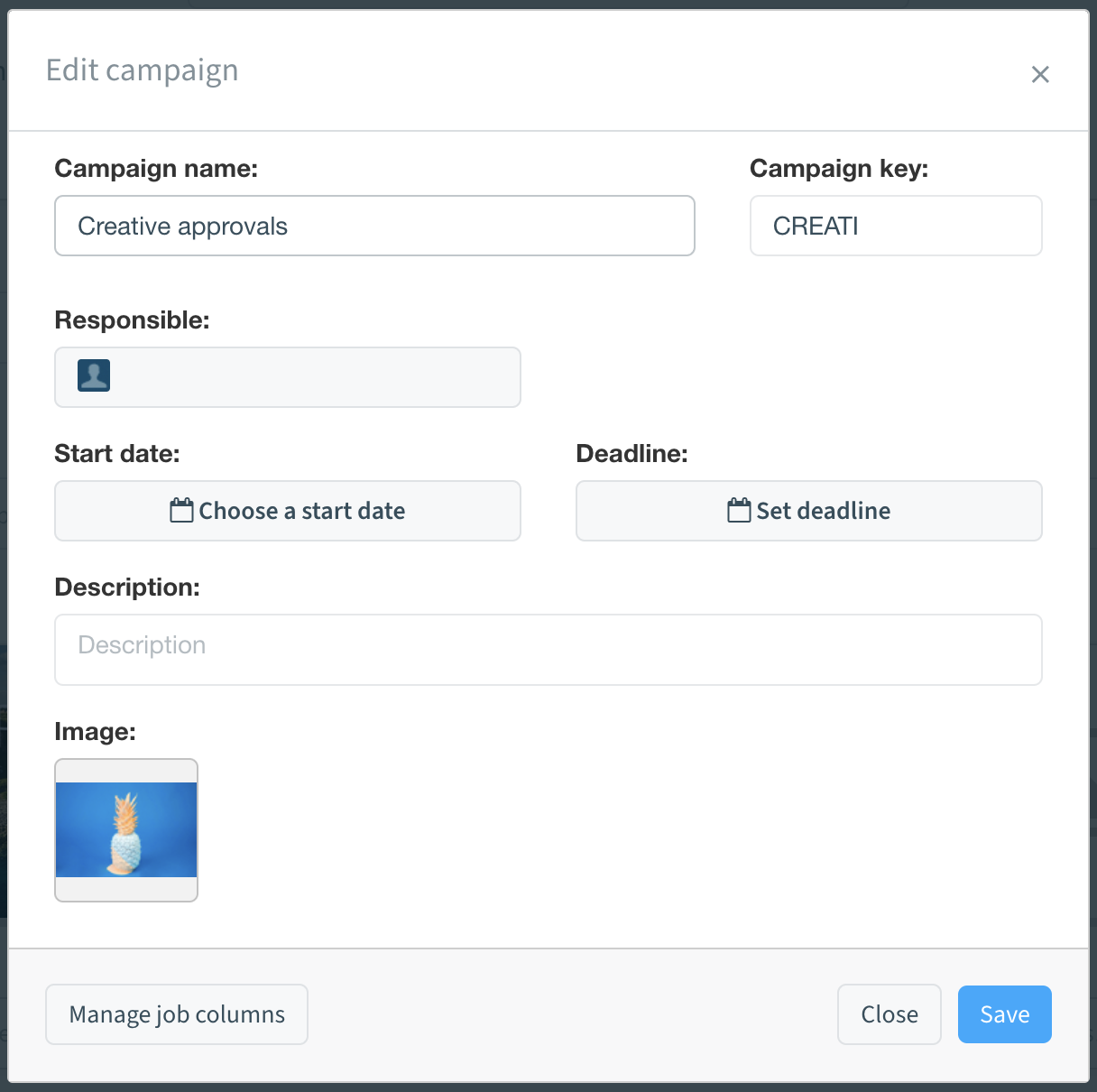Set deadline via the deadline picker
Image resolution: width=1097 pixels, height=1092 pixels.
(808, 511)
